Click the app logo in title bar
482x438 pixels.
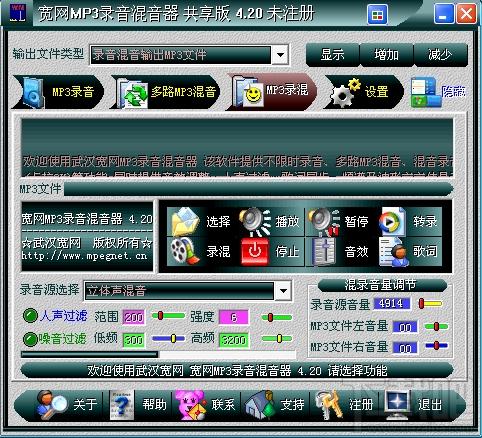17,13
